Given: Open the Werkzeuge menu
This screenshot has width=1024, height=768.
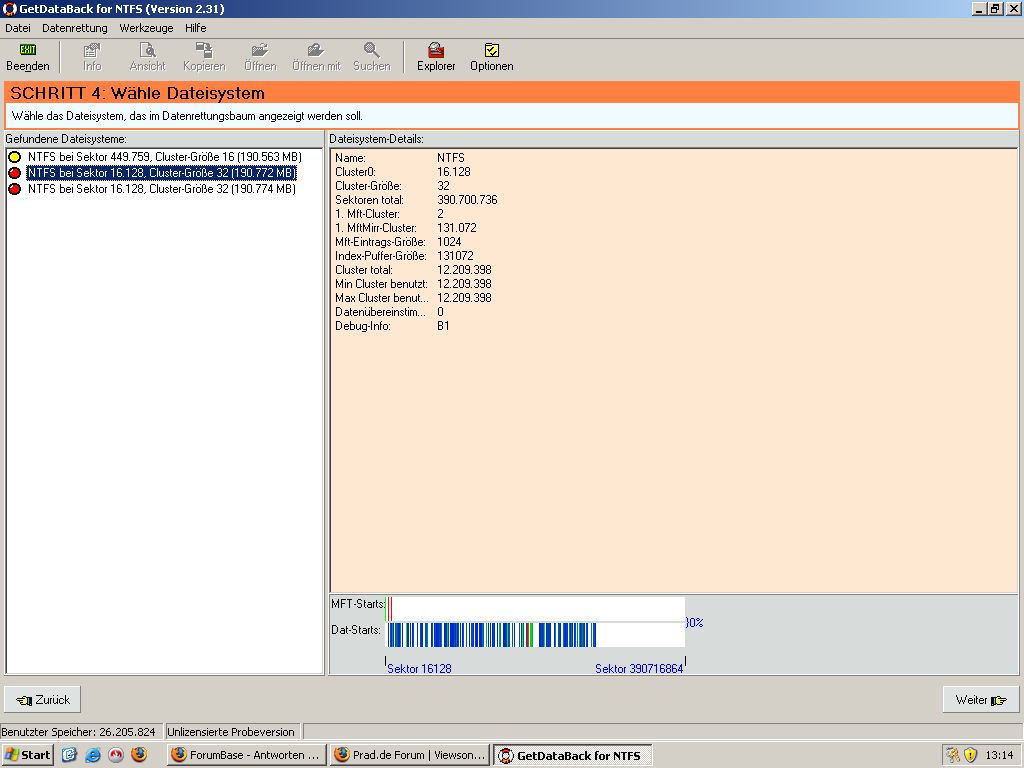Looking at the screenshot, I should pyautogui.click(x=146, y=28).
